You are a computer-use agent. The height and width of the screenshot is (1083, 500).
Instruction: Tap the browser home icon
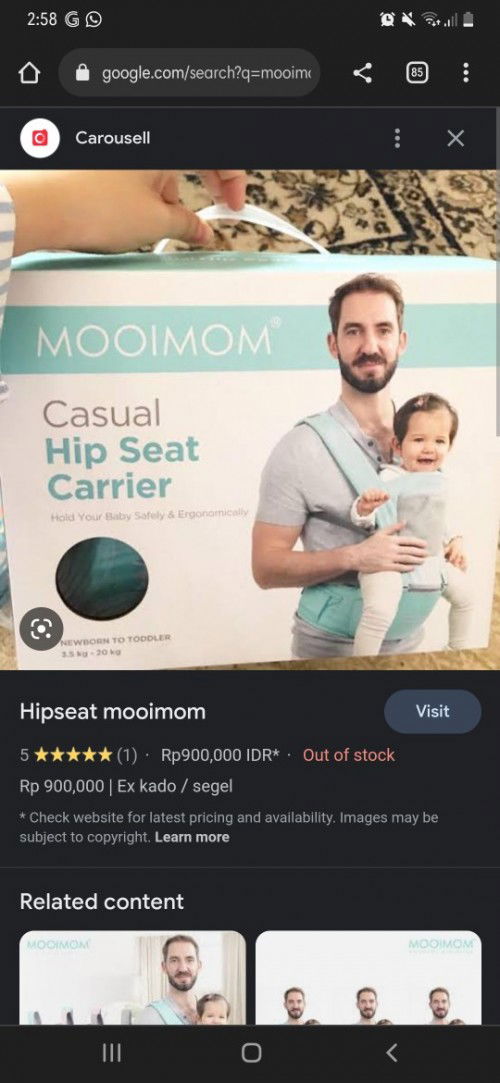tap(29, 73)
